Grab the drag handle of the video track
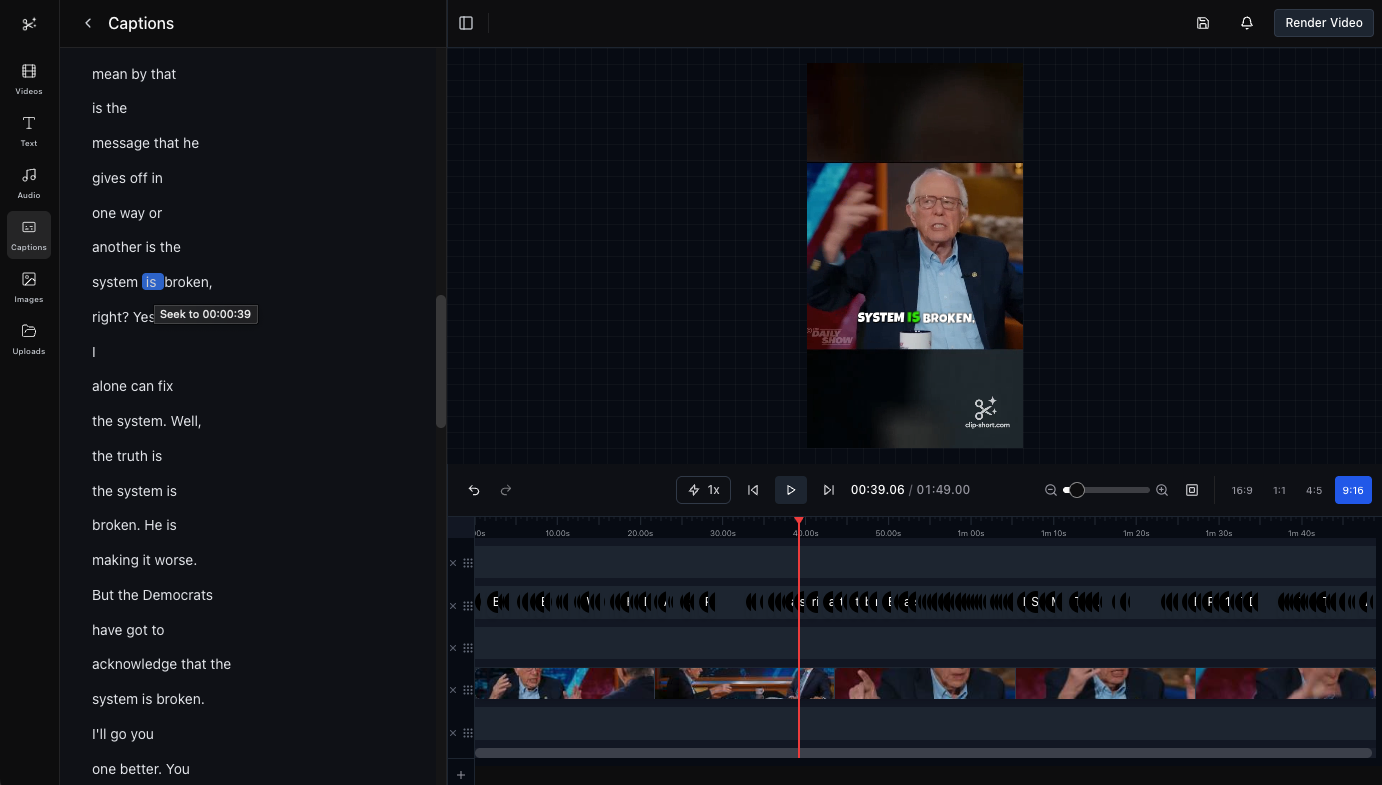Viewport: 1382px width, 785px height. click(x=467, y=690)
